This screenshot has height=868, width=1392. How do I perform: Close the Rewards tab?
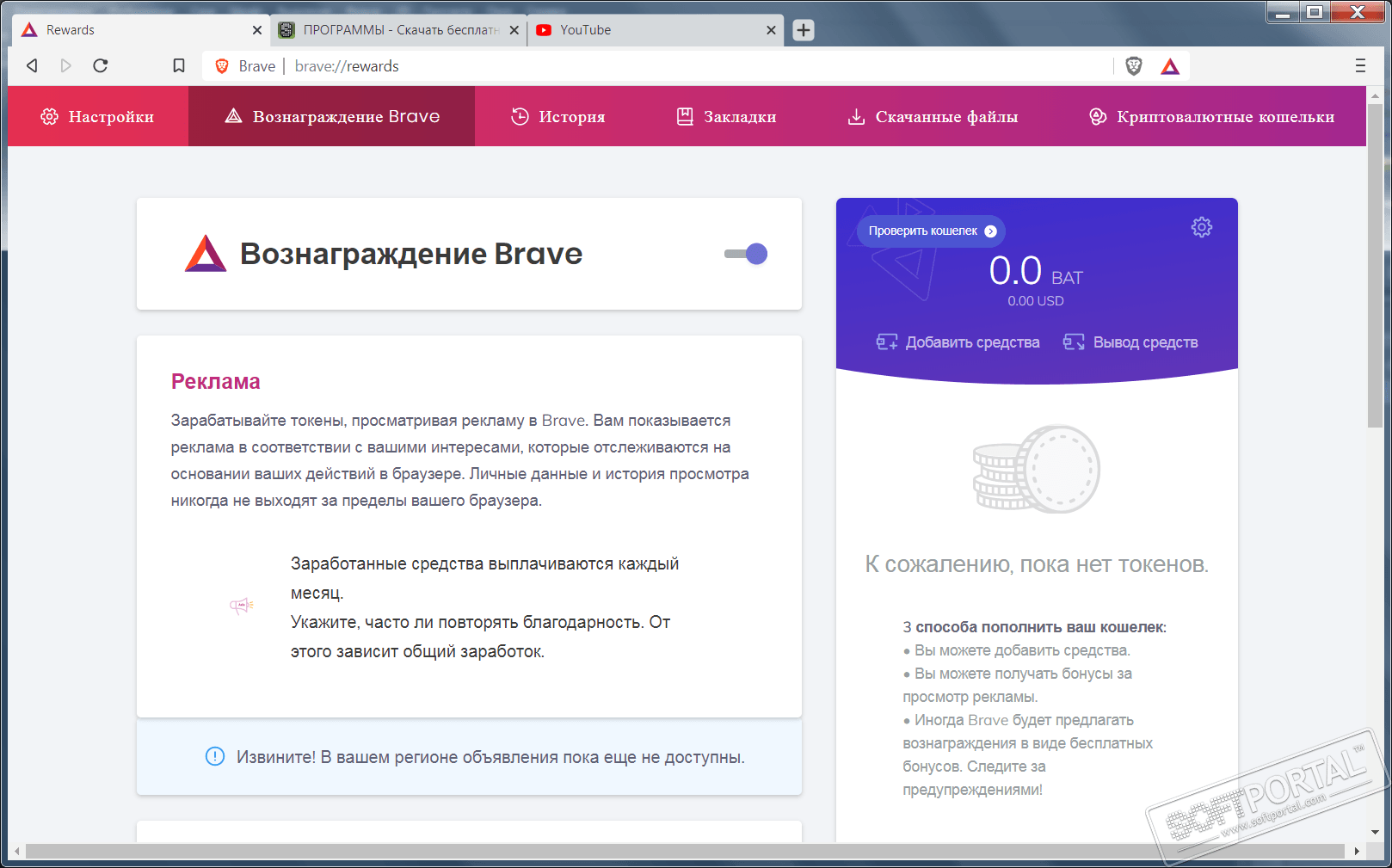[x=256, y=30]
